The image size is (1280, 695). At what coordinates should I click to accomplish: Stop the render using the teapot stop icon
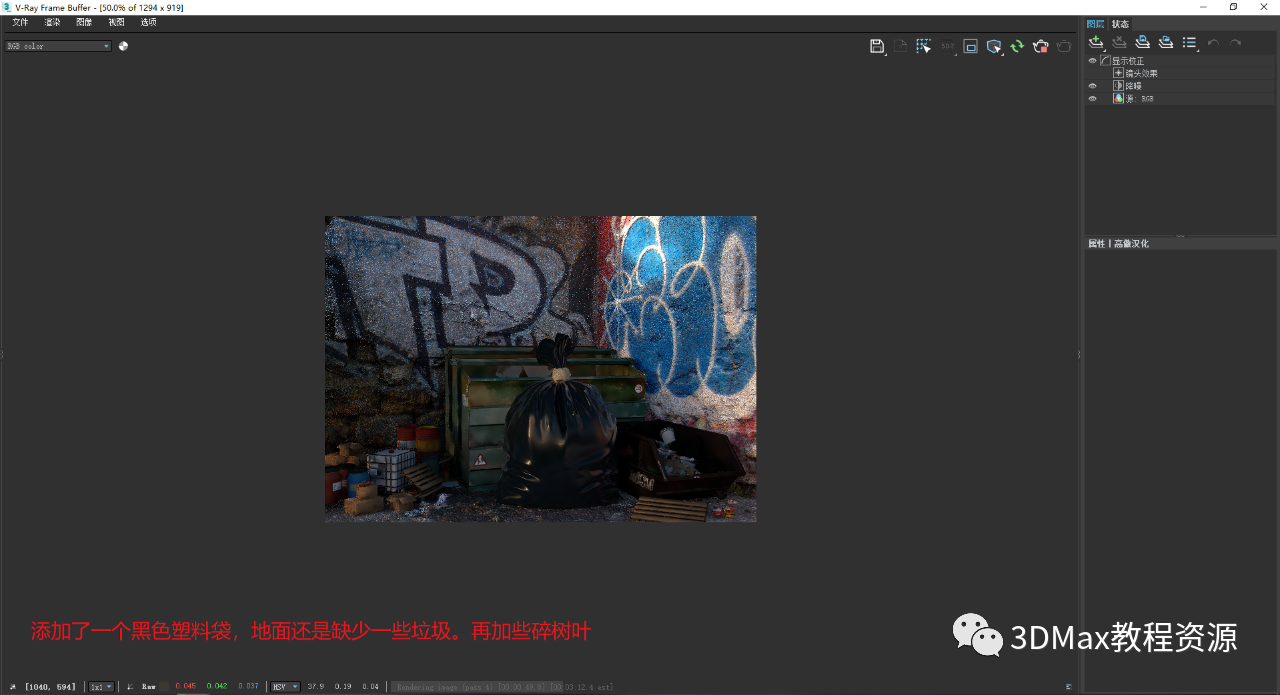click(x=1040, y=45)
